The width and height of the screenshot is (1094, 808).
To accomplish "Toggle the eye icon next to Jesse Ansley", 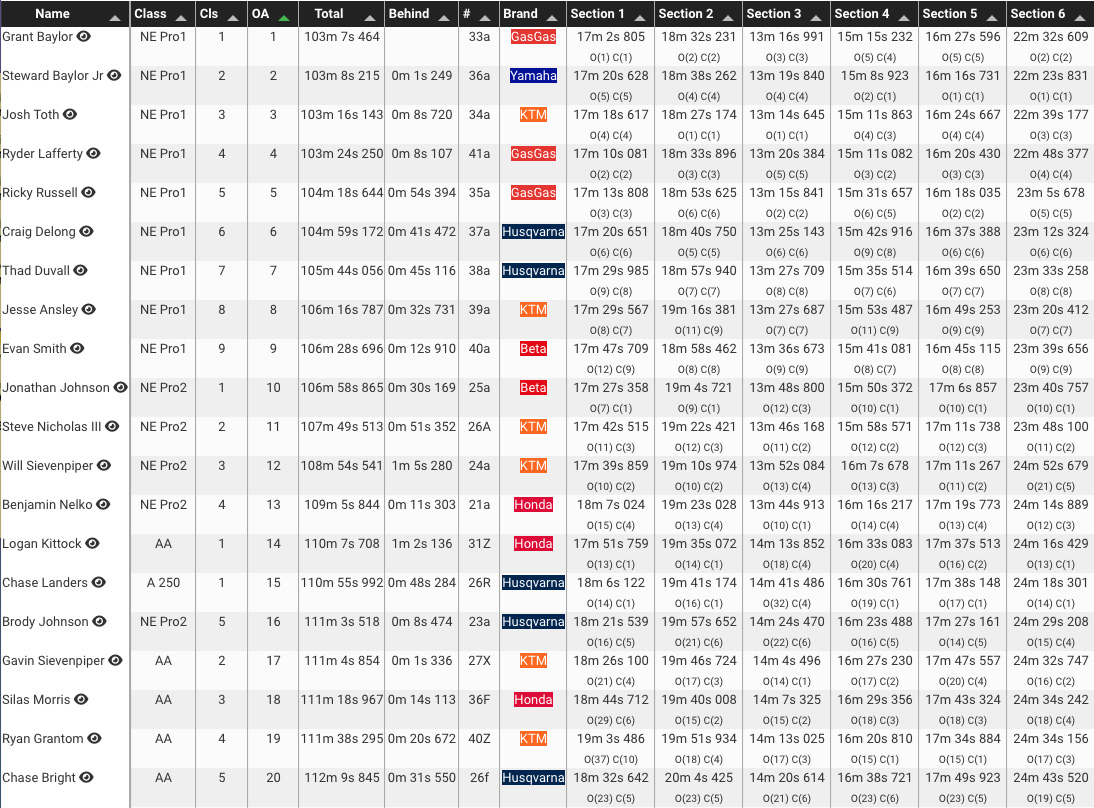I will 89,310.
